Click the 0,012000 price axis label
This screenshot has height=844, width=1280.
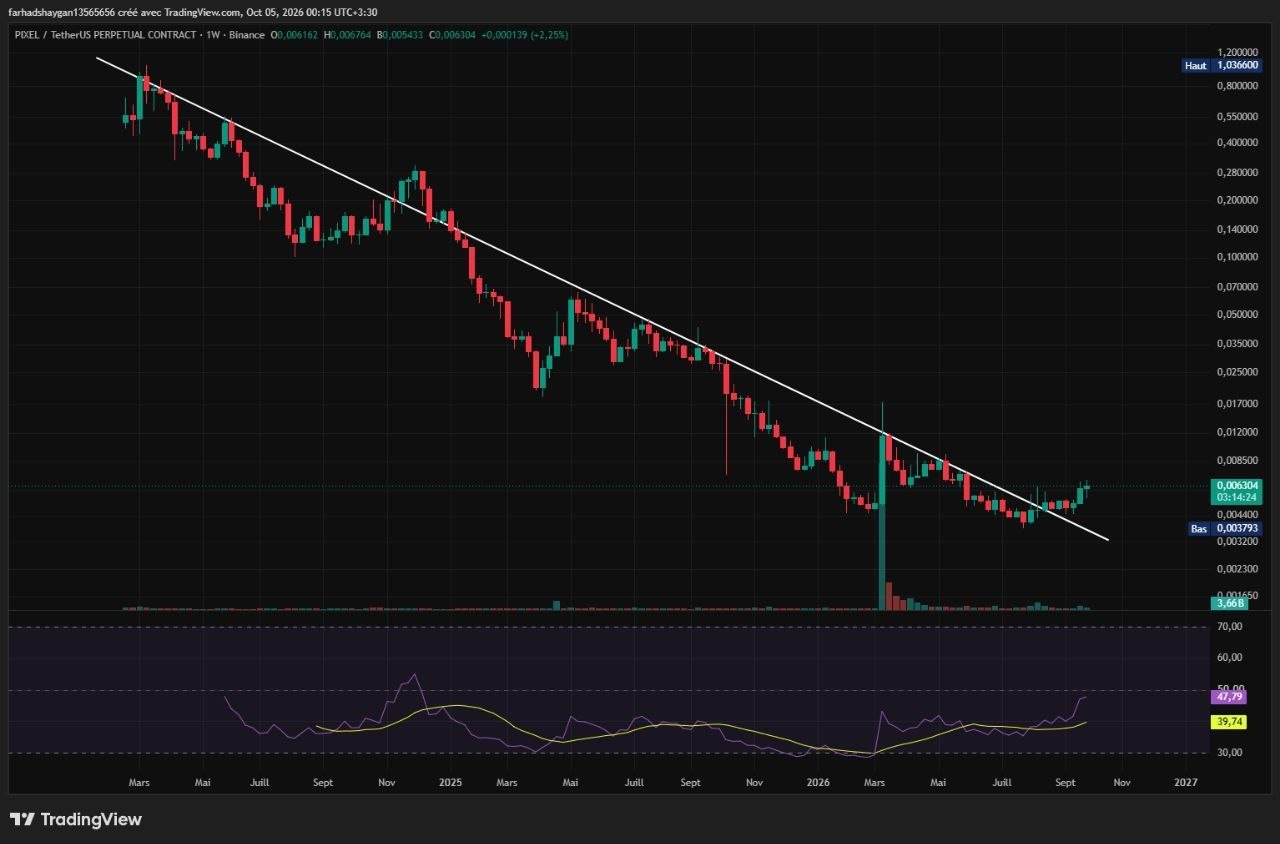point(1237,432)
